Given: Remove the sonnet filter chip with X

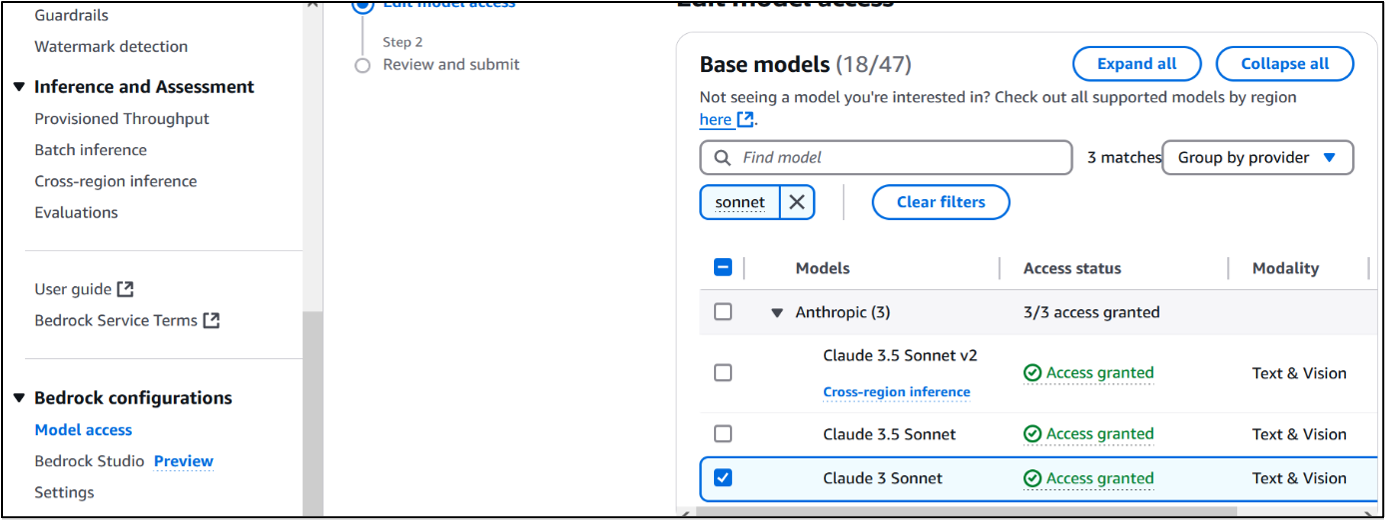Looking at the screenshot, I should (796, 202).
